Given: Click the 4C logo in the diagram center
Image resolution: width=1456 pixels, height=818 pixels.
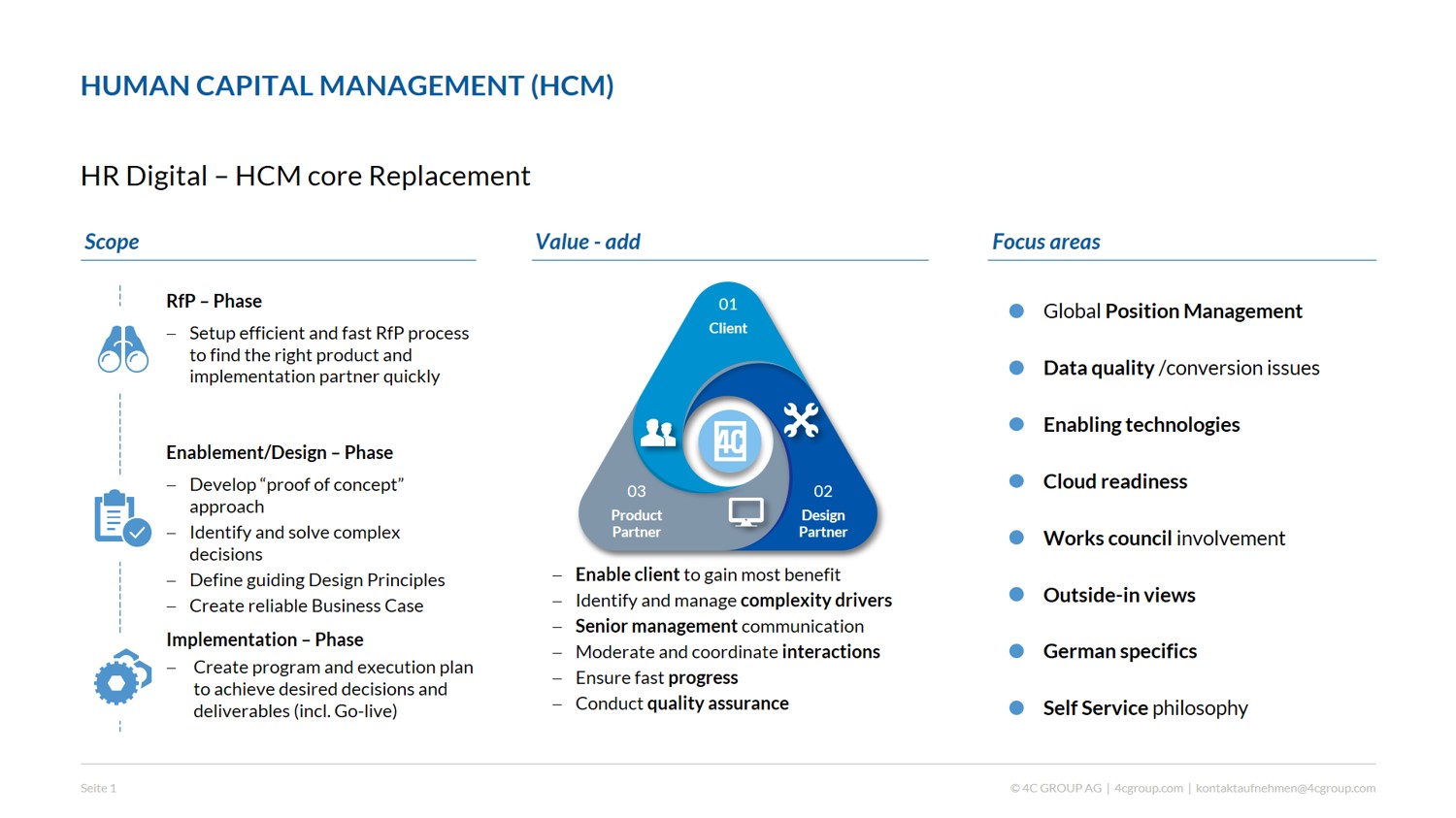Looking at the screenshot, I should [x=730, y=442].
